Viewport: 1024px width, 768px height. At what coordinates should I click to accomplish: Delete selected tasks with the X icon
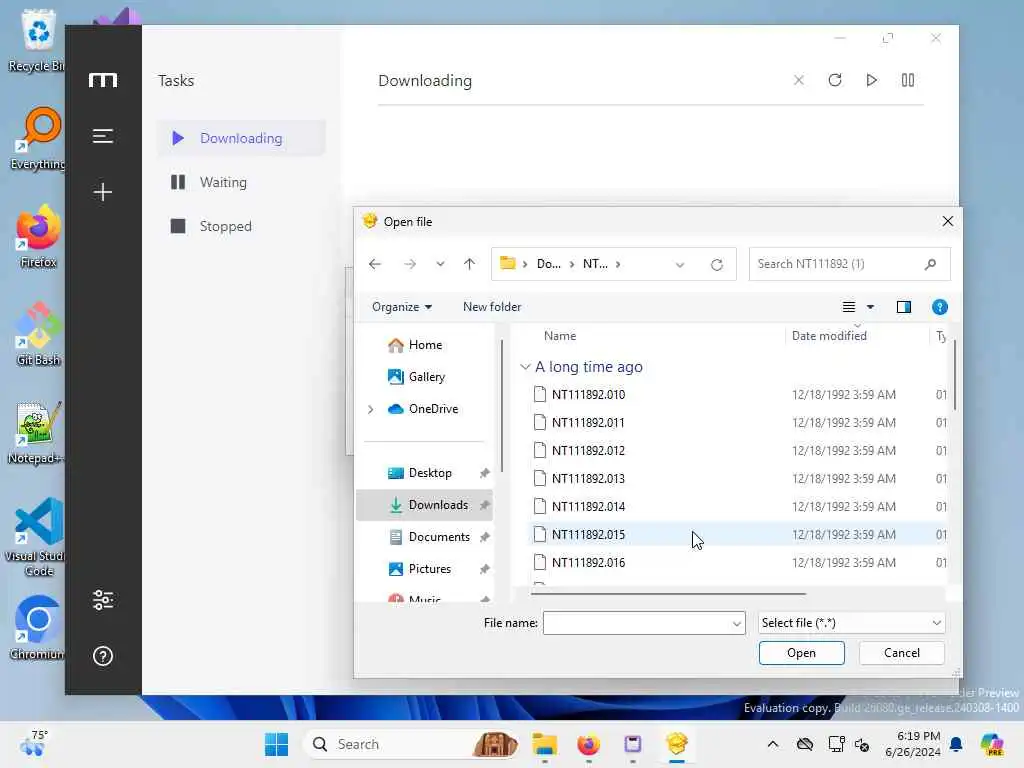click(798, 80)
